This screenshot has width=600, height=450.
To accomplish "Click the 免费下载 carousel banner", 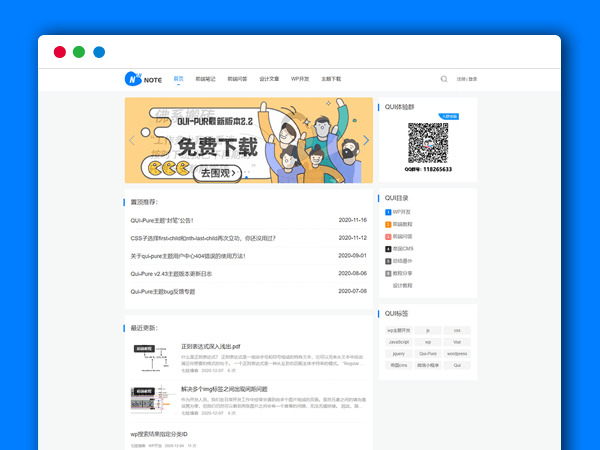I will [x=248, y=141].
